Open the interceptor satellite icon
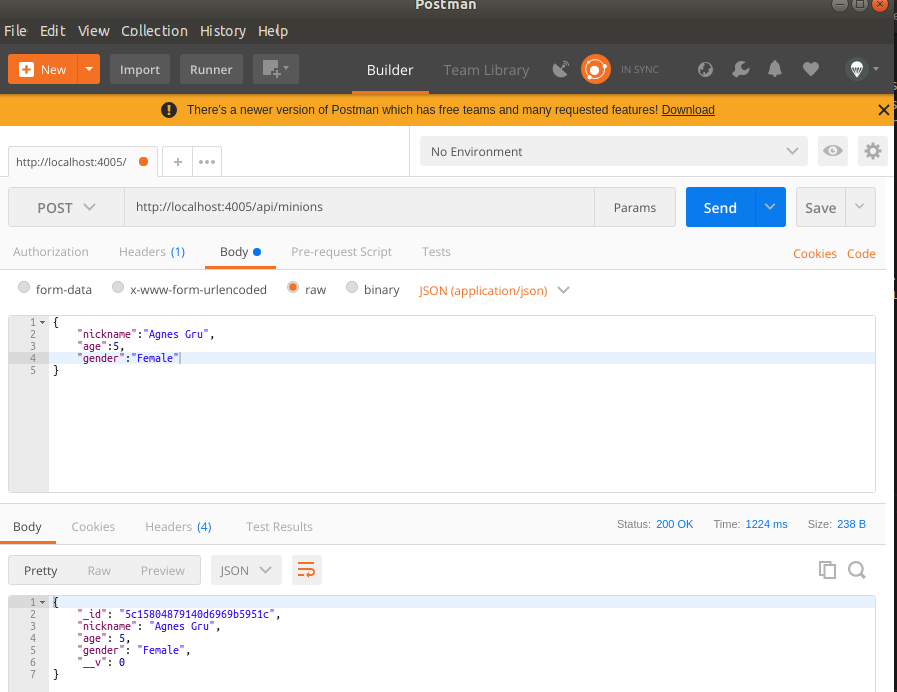Image resolution: width=897 pixels, height=692 pixels. pyautogui.click(x=561, y=69)
